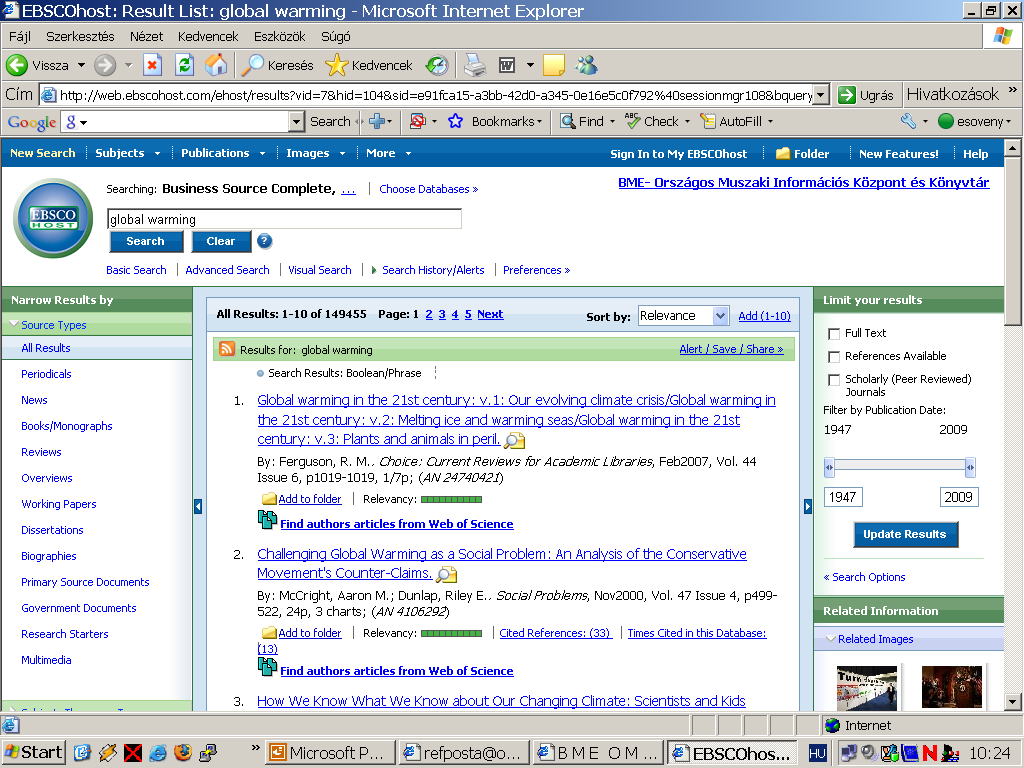Preview first result with magnifier page icon

(515, 441)
